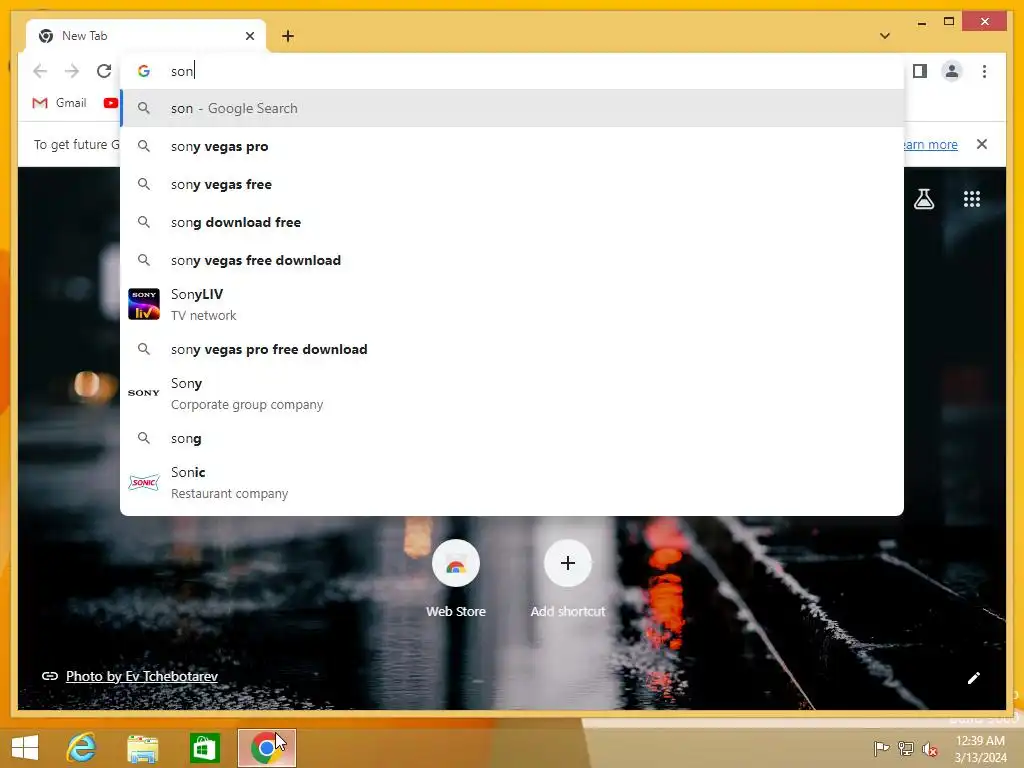Select the 'son - Google Search' suggestion

tap(512, 108)
